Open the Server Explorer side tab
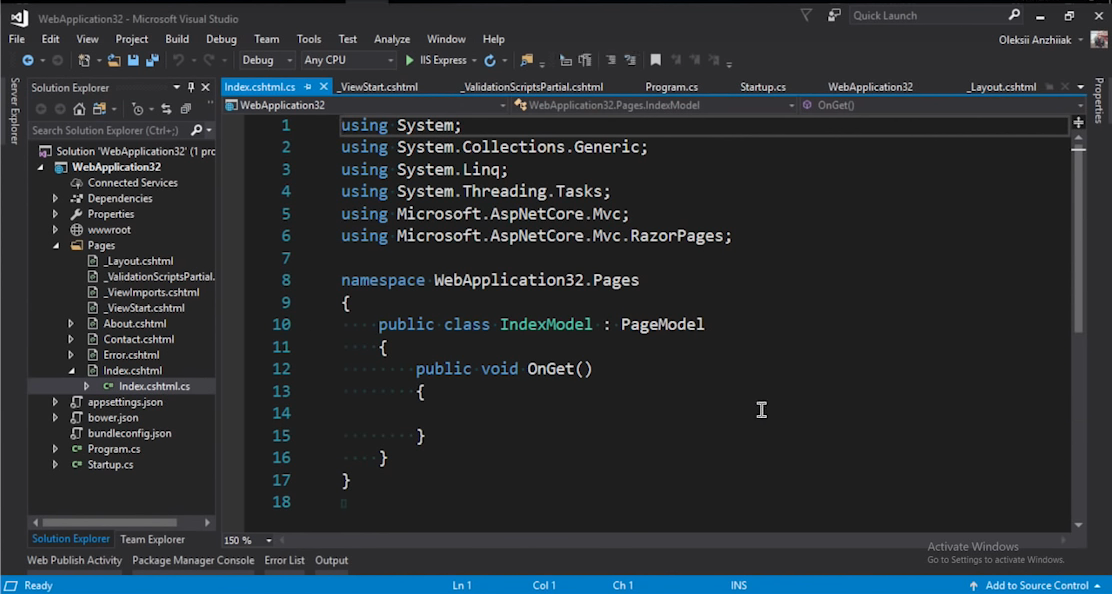Image resolution: width=1112 pixels, height=594 pixels. click(x=13, y=111)
